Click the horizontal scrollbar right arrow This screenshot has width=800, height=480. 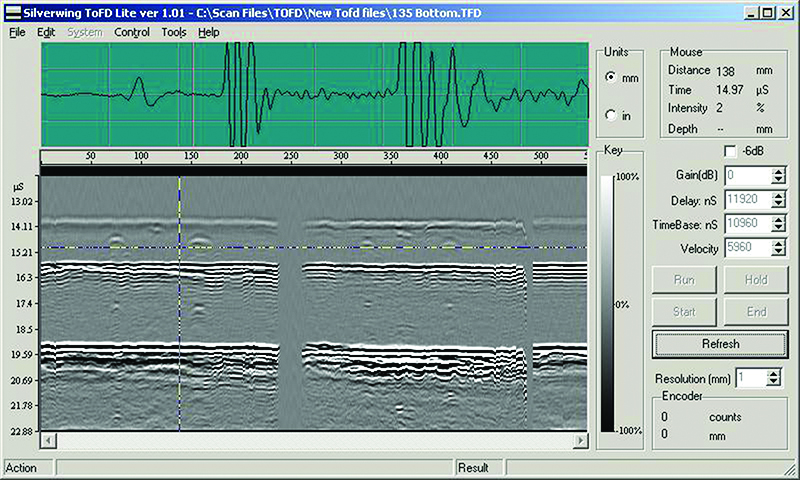581,441
